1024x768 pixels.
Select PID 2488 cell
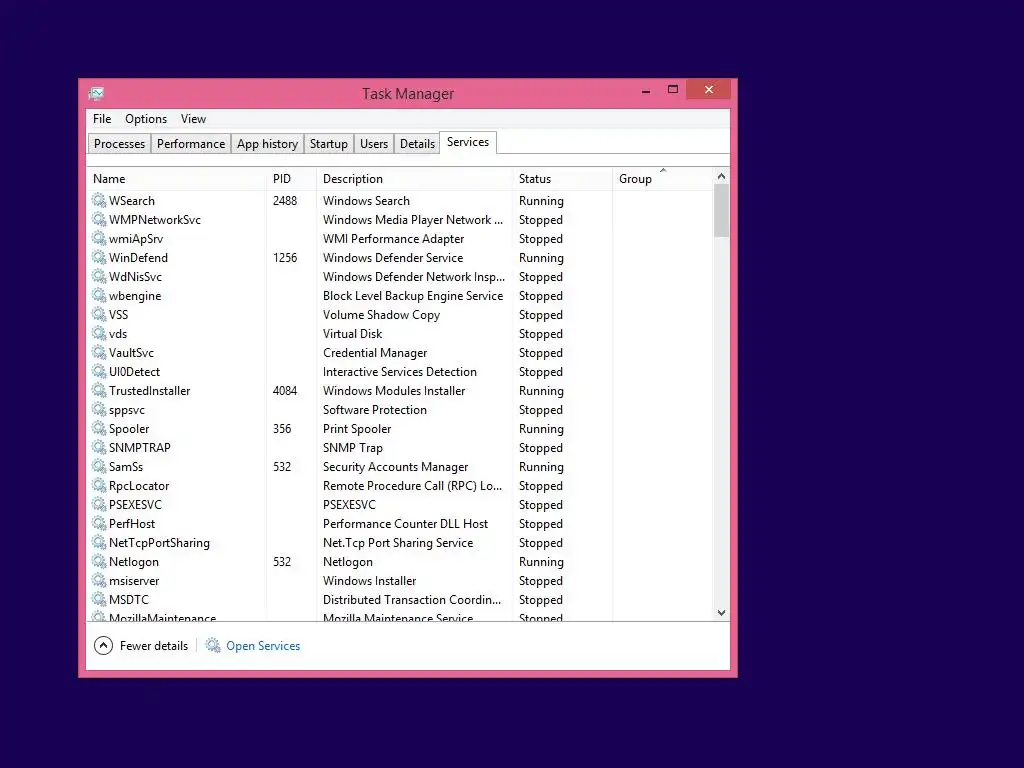click(285, 200)
